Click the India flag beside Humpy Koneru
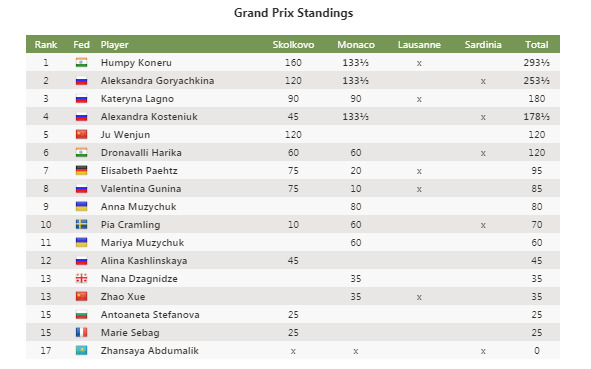Image resolution: width=591 pixels, height=369 pixels. click(81, 63)
